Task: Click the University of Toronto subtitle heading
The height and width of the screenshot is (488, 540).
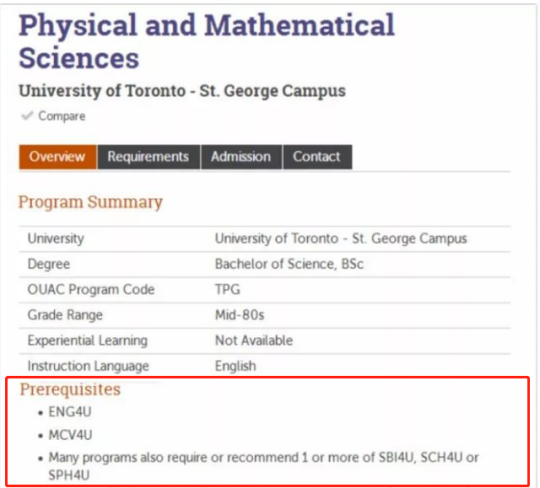Action: [182, 91]
